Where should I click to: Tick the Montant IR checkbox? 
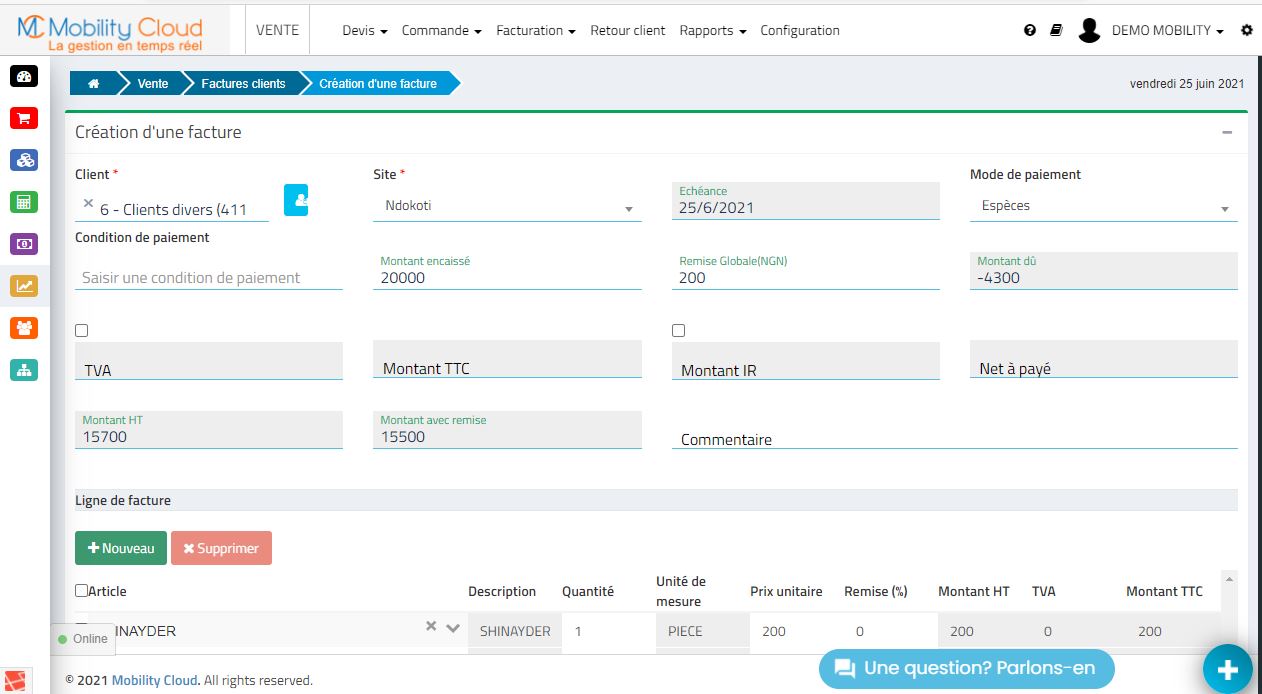[x=679, y=331]
